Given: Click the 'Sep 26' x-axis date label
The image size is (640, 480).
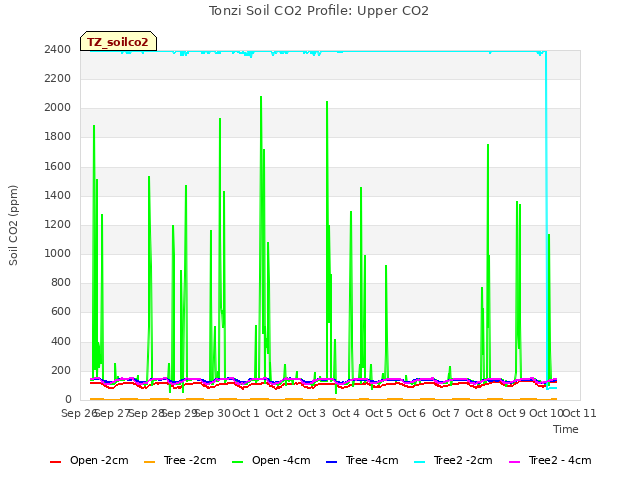Looking at the screenshot, I should 79,413.
